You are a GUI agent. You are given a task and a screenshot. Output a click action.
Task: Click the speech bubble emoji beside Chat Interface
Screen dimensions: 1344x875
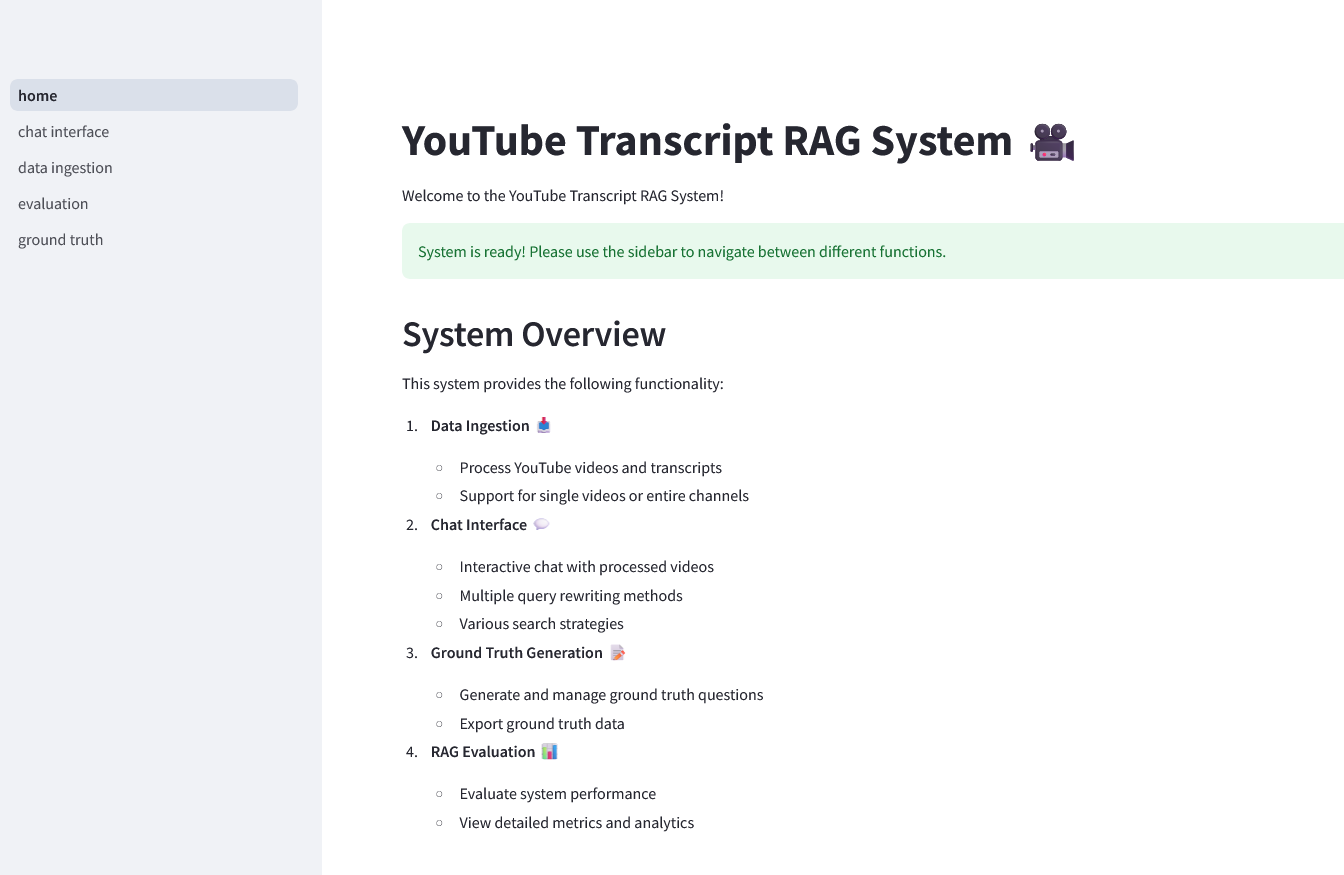541,524
